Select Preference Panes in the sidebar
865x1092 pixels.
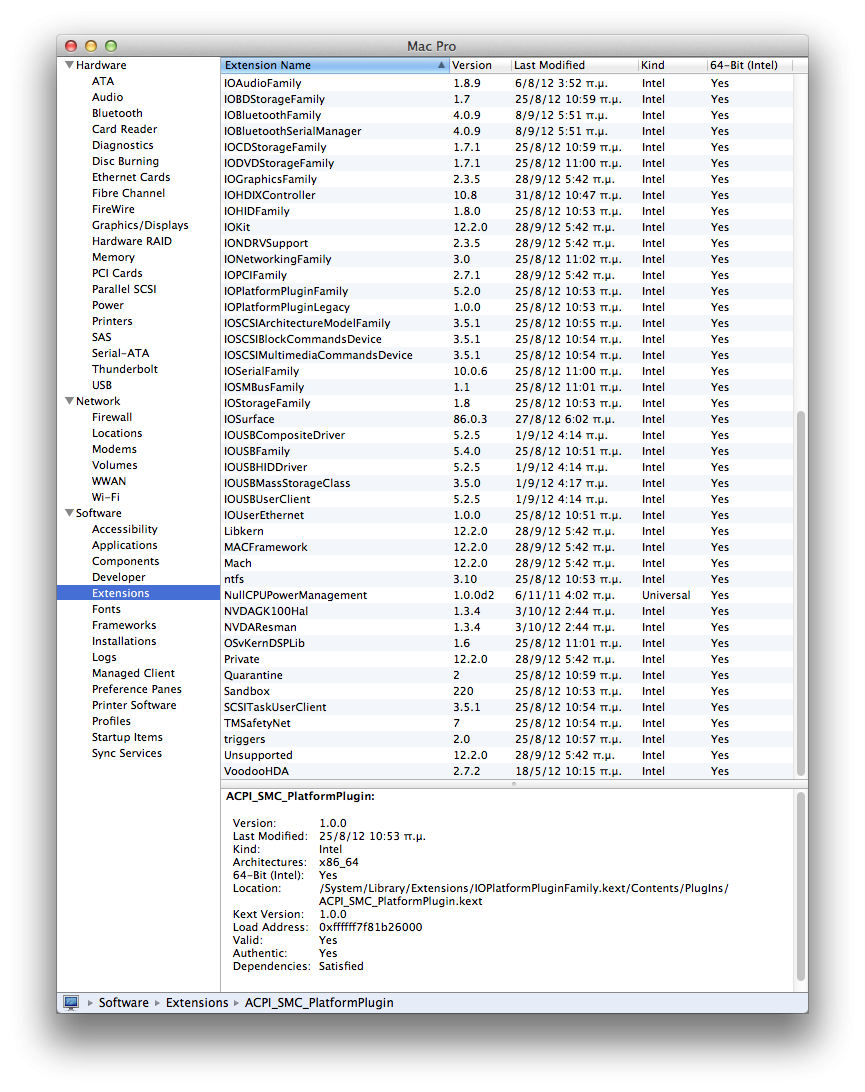pos(137,689)
